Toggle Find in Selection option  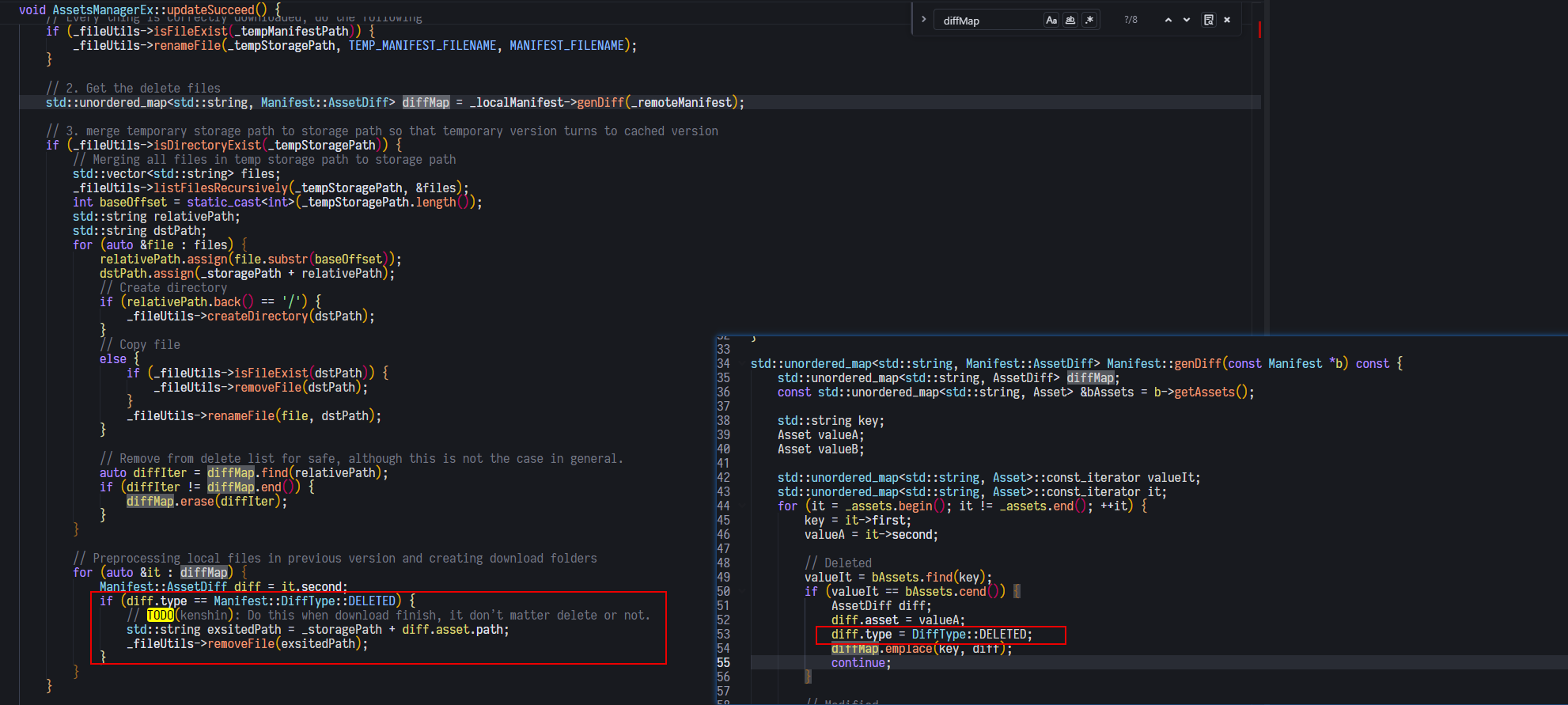pyautogui.click(x=1209, y=20)
